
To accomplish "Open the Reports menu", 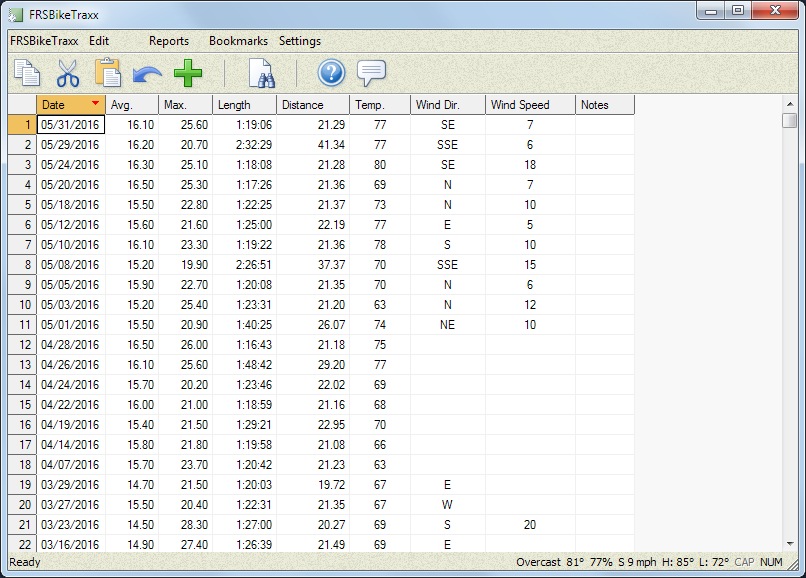I will (169, 41).
